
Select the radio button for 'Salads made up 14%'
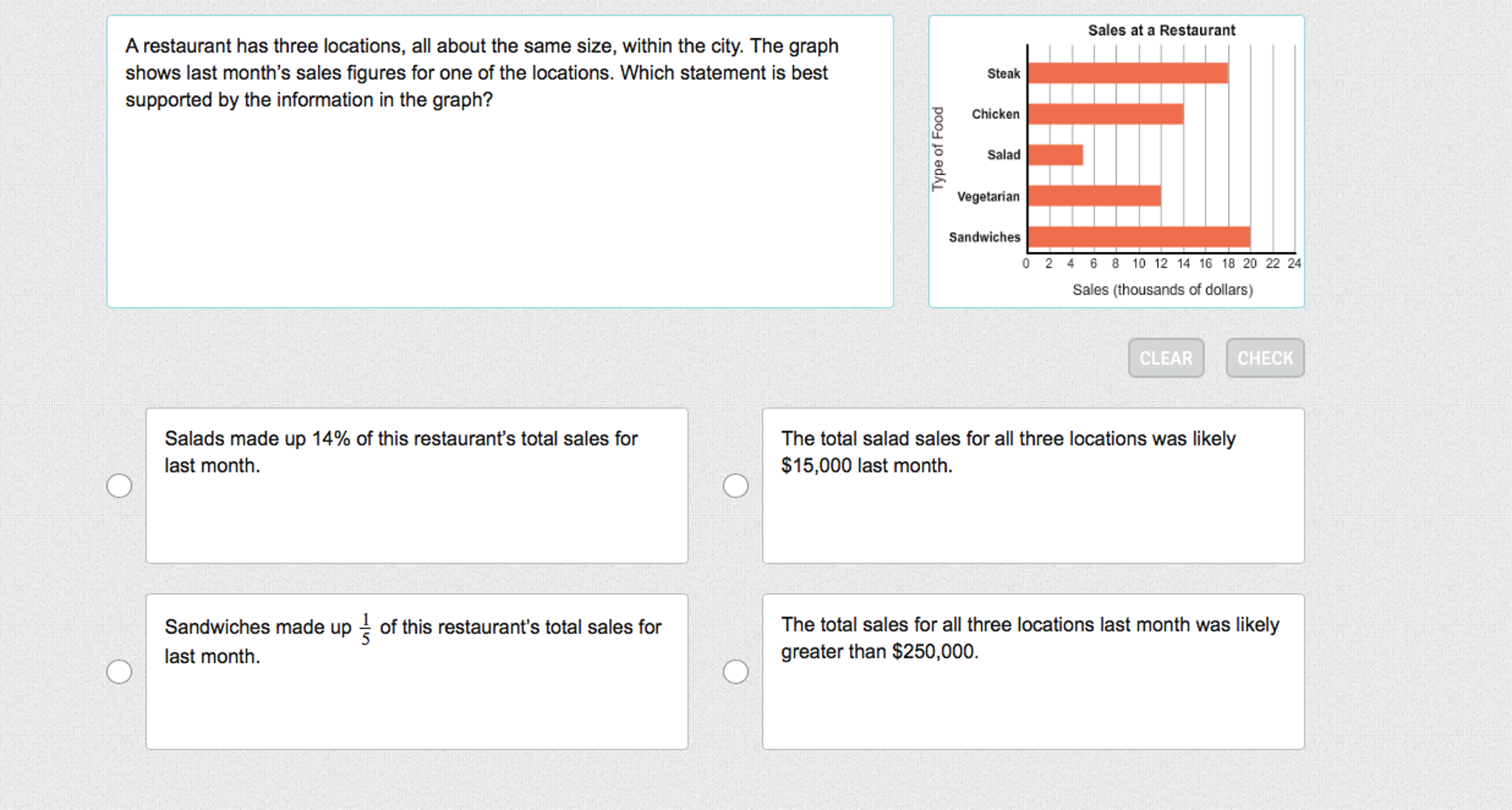point(119,486)
